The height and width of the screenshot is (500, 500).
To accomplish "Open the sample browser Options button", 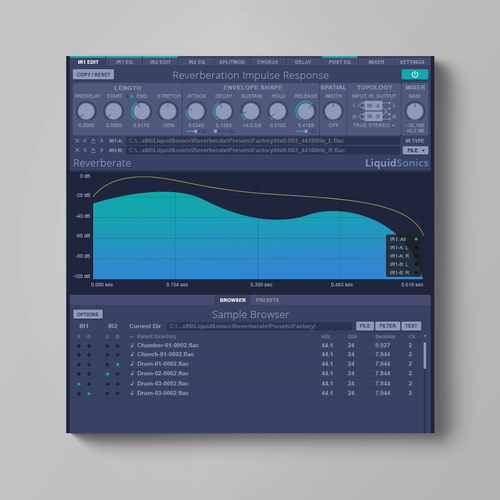I will 88,314.
